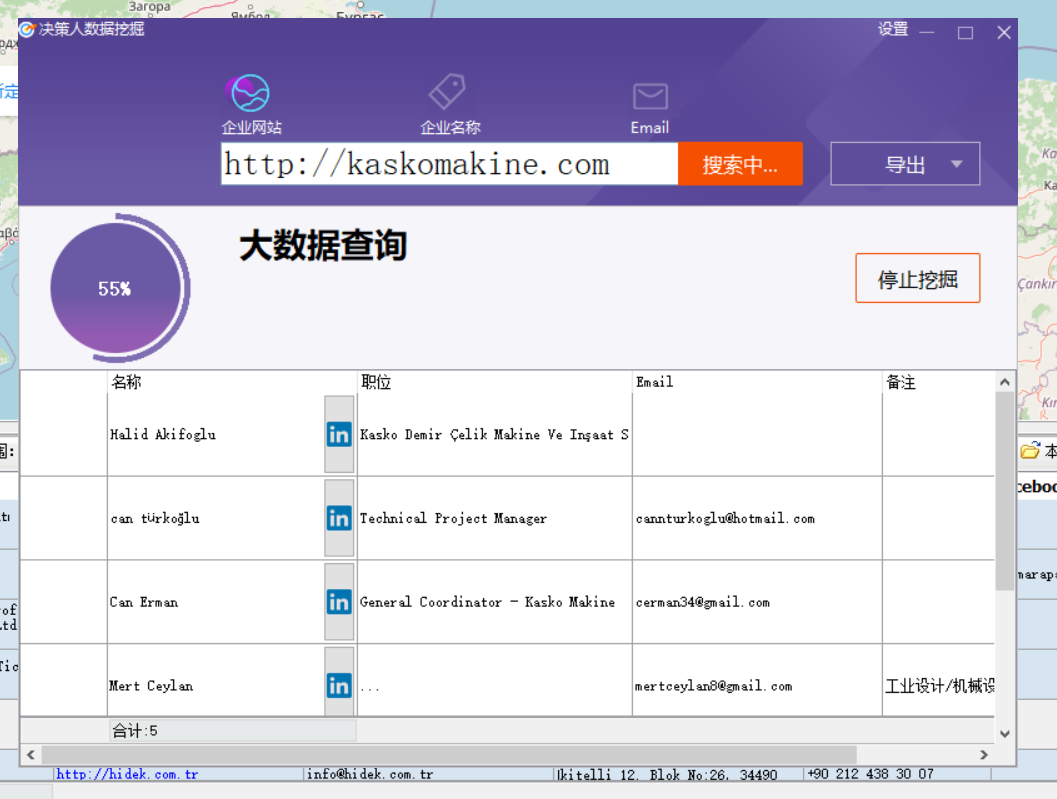
Task: Open http://hidek.com.tr link in background window
Action: 127,774
